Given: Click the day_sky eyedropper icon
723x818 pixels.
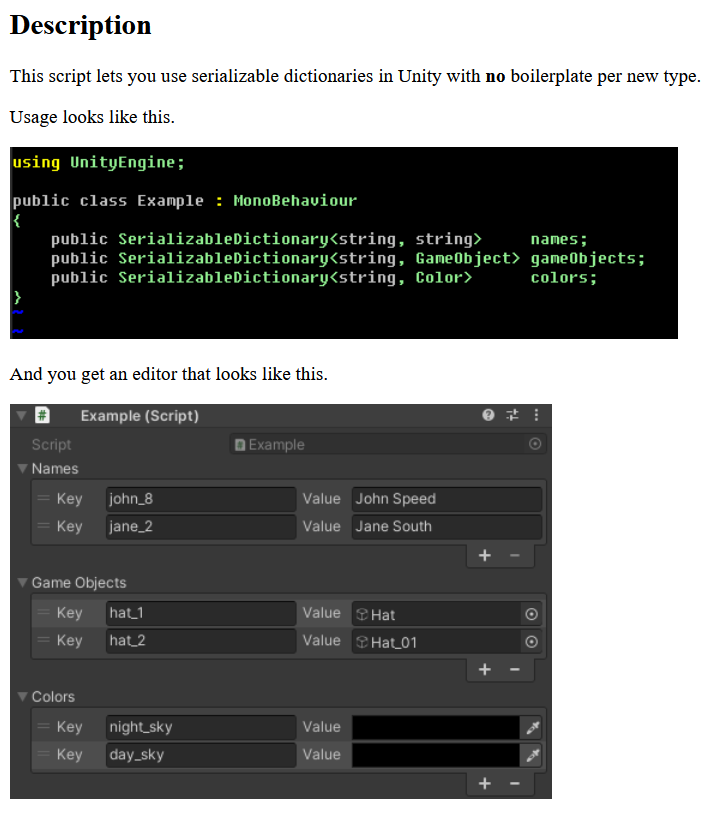Looking at the screenshot, I should point(532,756).
